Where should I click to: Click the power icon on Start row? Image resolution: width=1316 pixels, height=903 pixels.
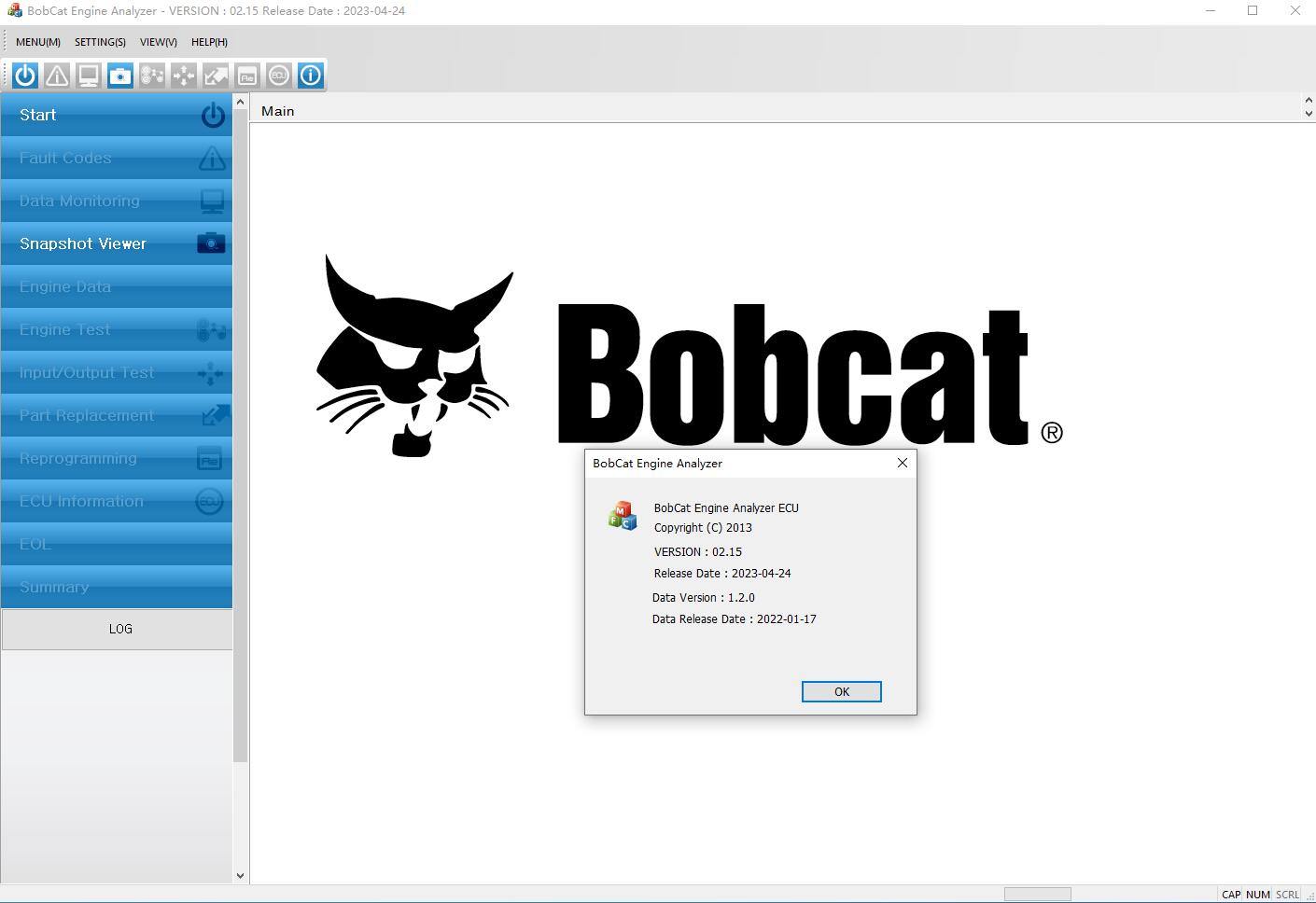213,115
